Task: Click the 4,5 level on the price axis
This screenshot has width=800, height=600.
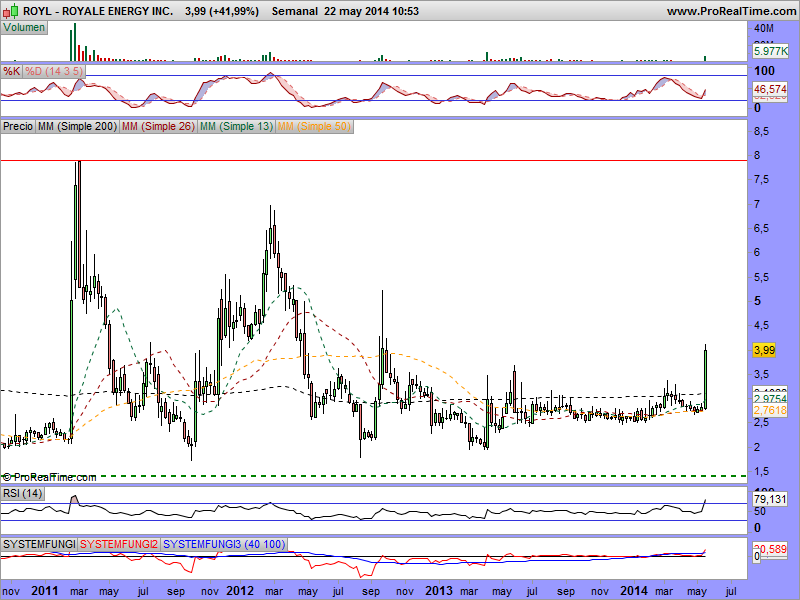Action: 761,326
